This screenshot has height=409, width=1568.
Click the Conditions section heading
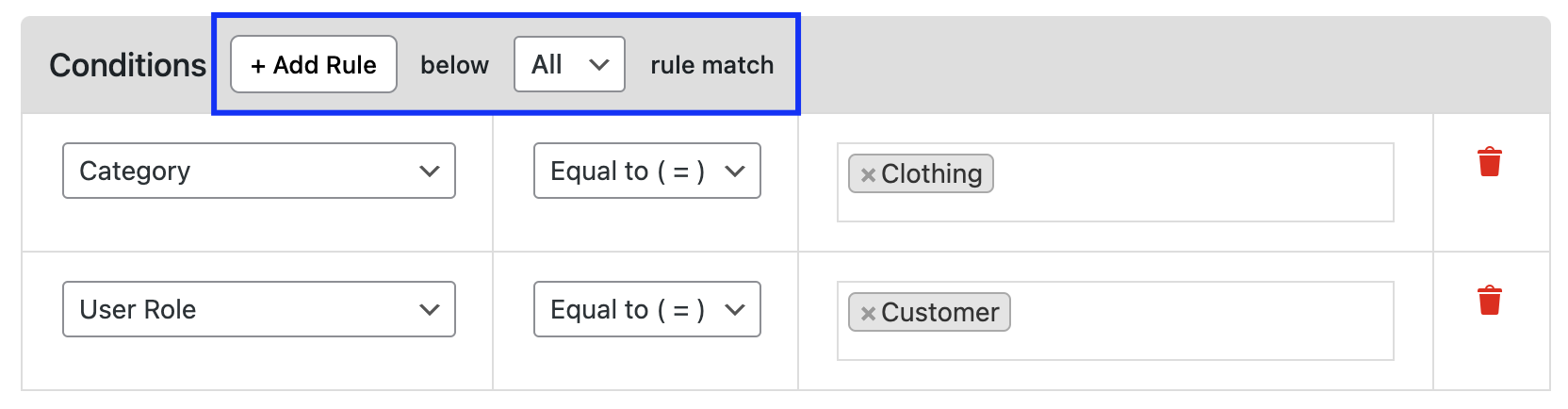(x=127, y=65)
